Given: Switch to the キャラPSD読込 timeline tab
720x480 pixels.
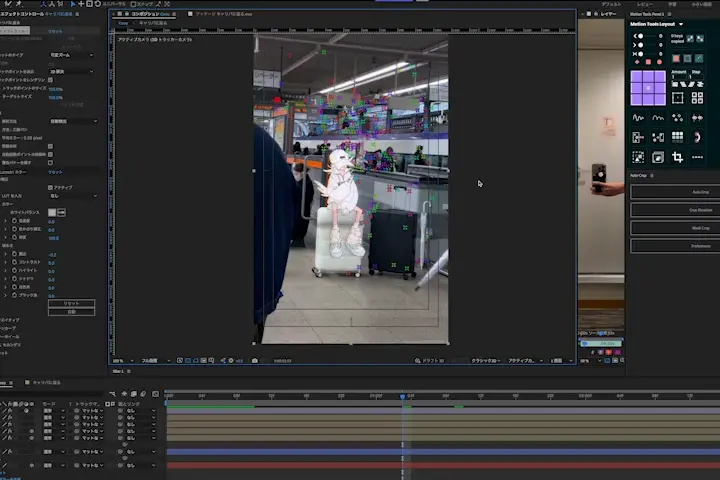Looking at the screenshot, I should [47, 383].
